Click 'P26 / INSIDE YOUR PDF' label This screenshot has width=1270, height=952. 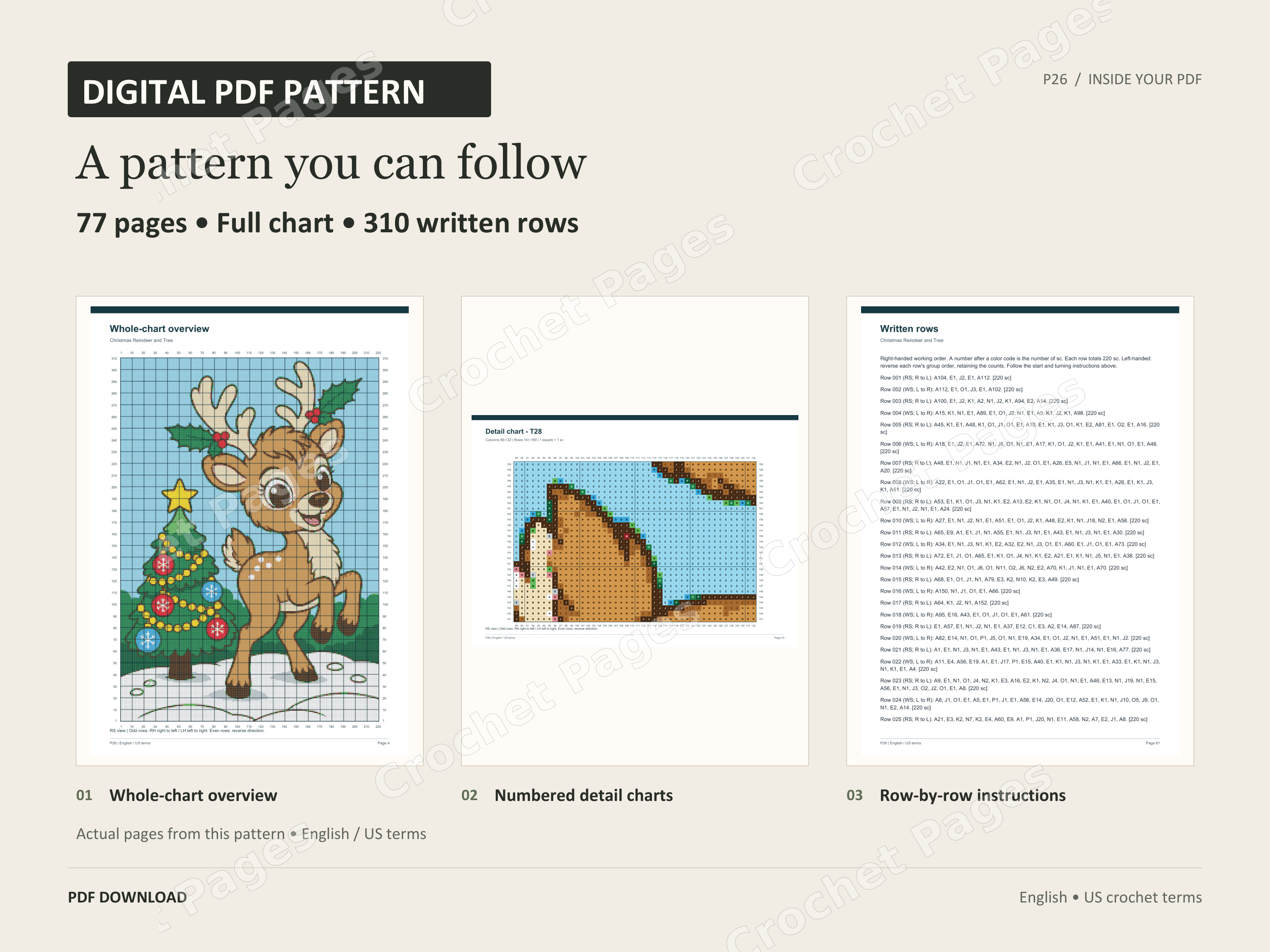(x=1122, y=79)
